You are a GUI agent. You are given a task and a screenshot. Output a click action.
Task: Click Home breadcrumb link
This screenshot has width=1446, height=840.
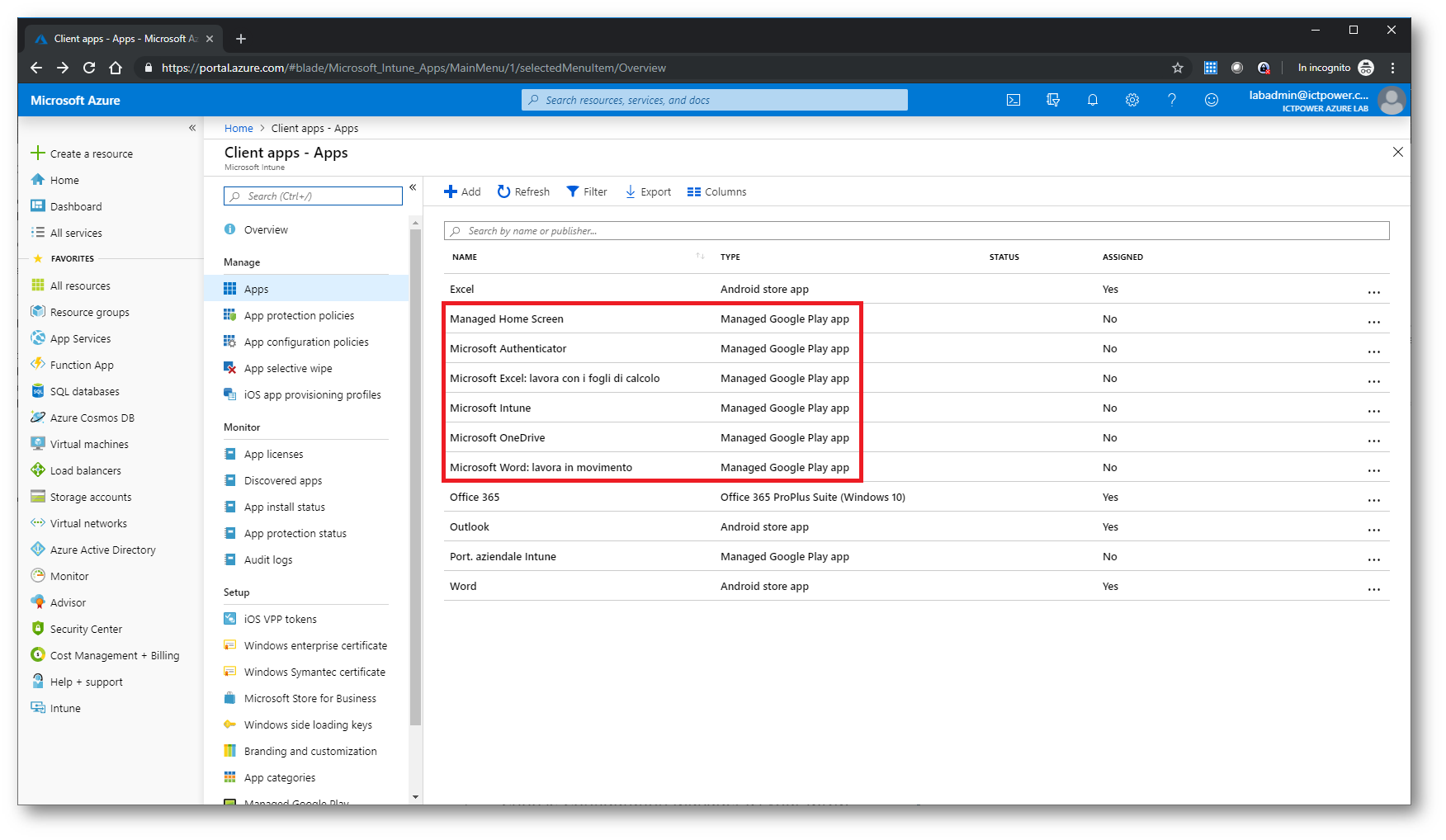(239, 128)
